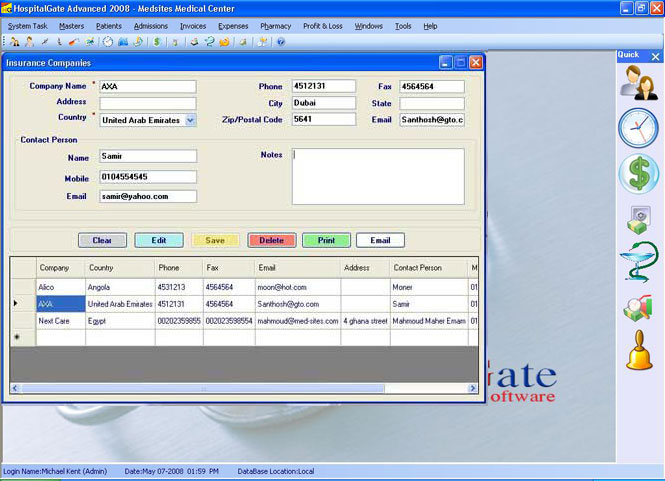This screenshot has height=481, width=665.
Task: Open the Profit & Loss menu
Action: click(x=322, y=25)
